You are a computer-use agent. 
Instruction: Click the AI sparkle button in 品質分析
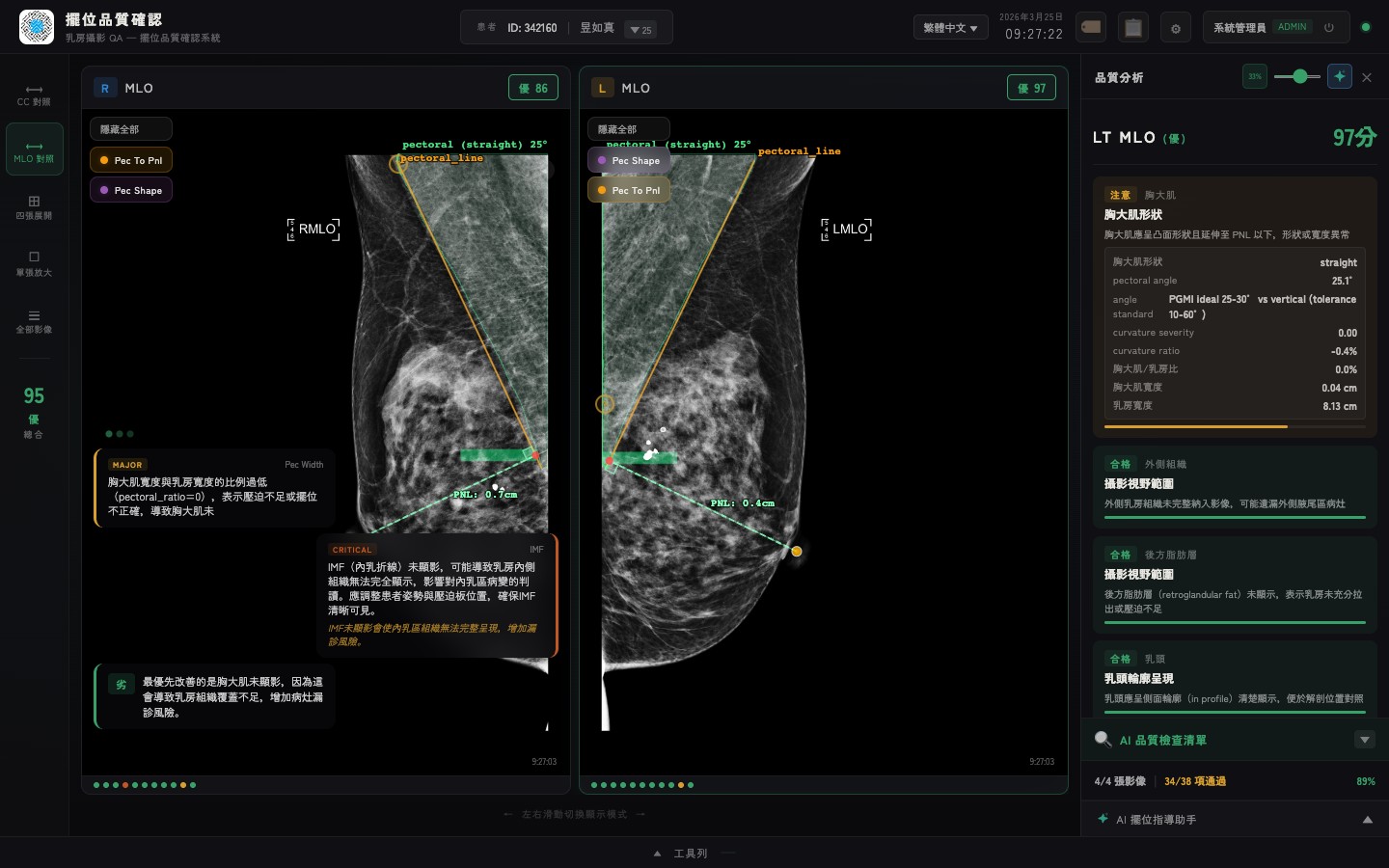pyautogui.click(x=1339, y=76)
